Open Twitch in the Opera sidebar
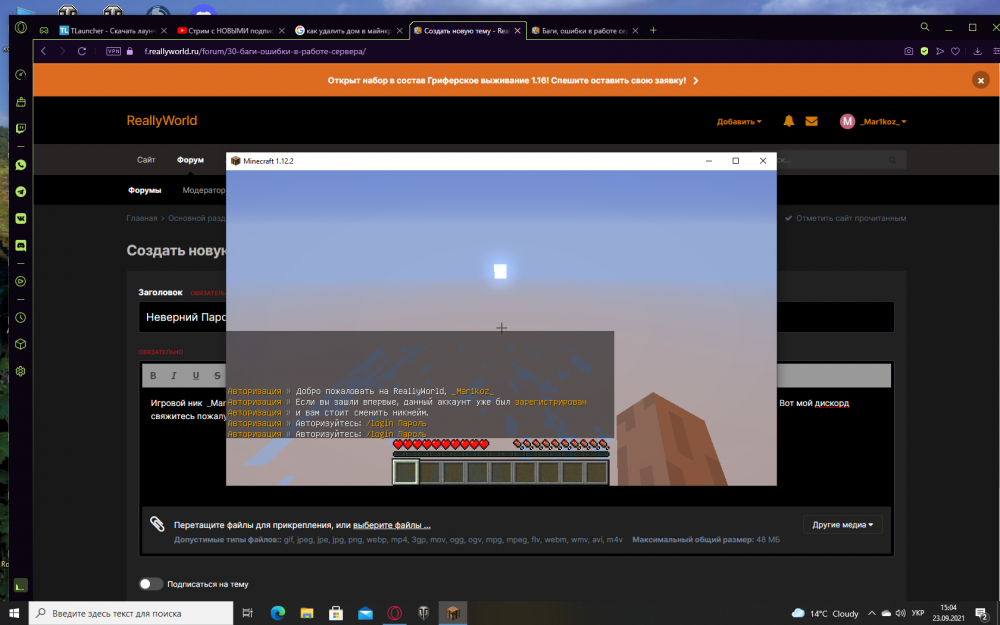This screenshot has width=1000, height=625. click(x=20, y=128)
